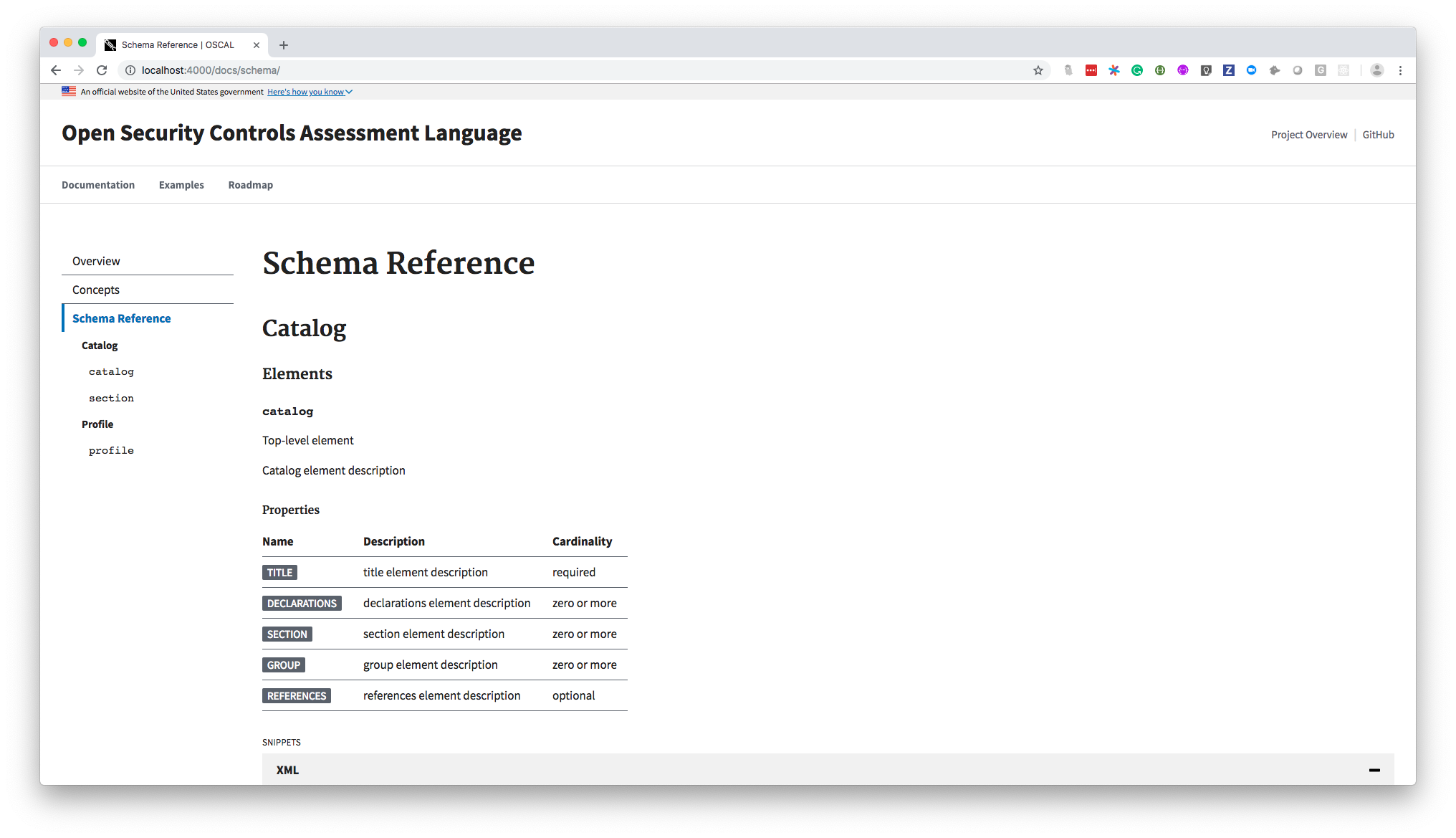Select Concepts in the sidebar
1456x838 pixels.
[96, 290]
